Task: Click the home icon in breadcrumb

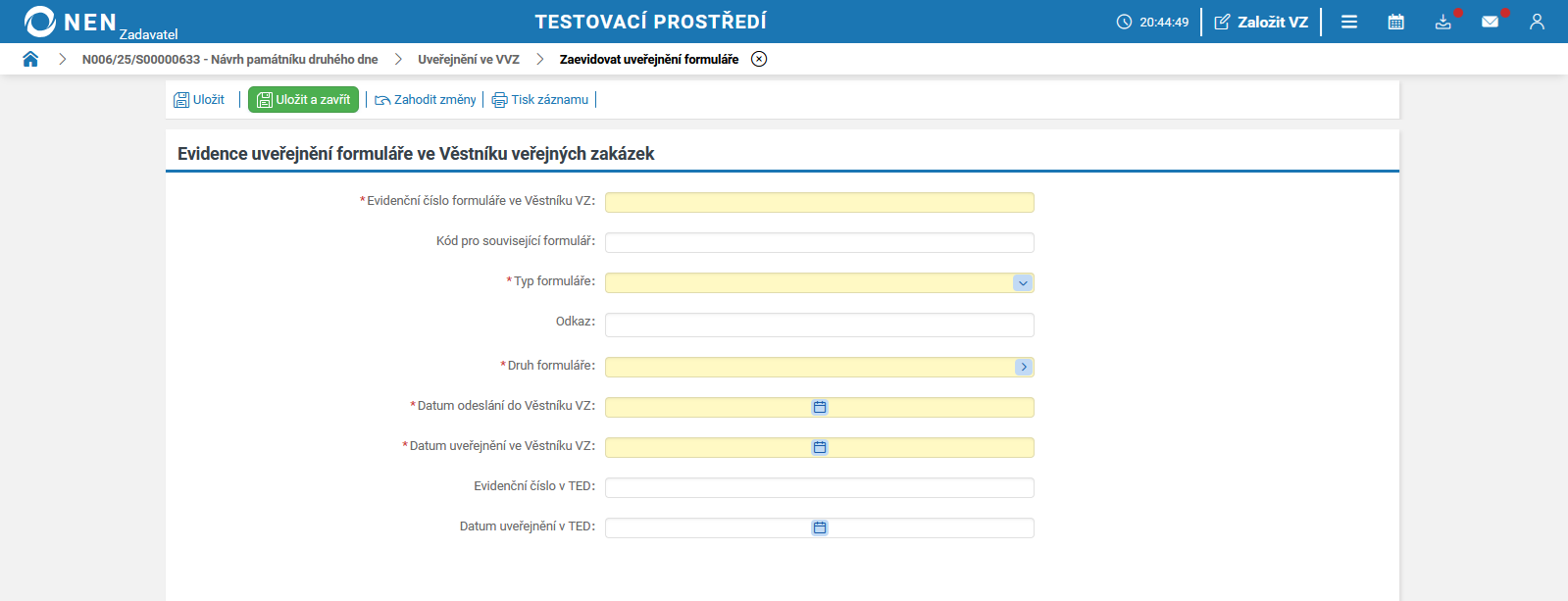Action: (x=30, y=59)
